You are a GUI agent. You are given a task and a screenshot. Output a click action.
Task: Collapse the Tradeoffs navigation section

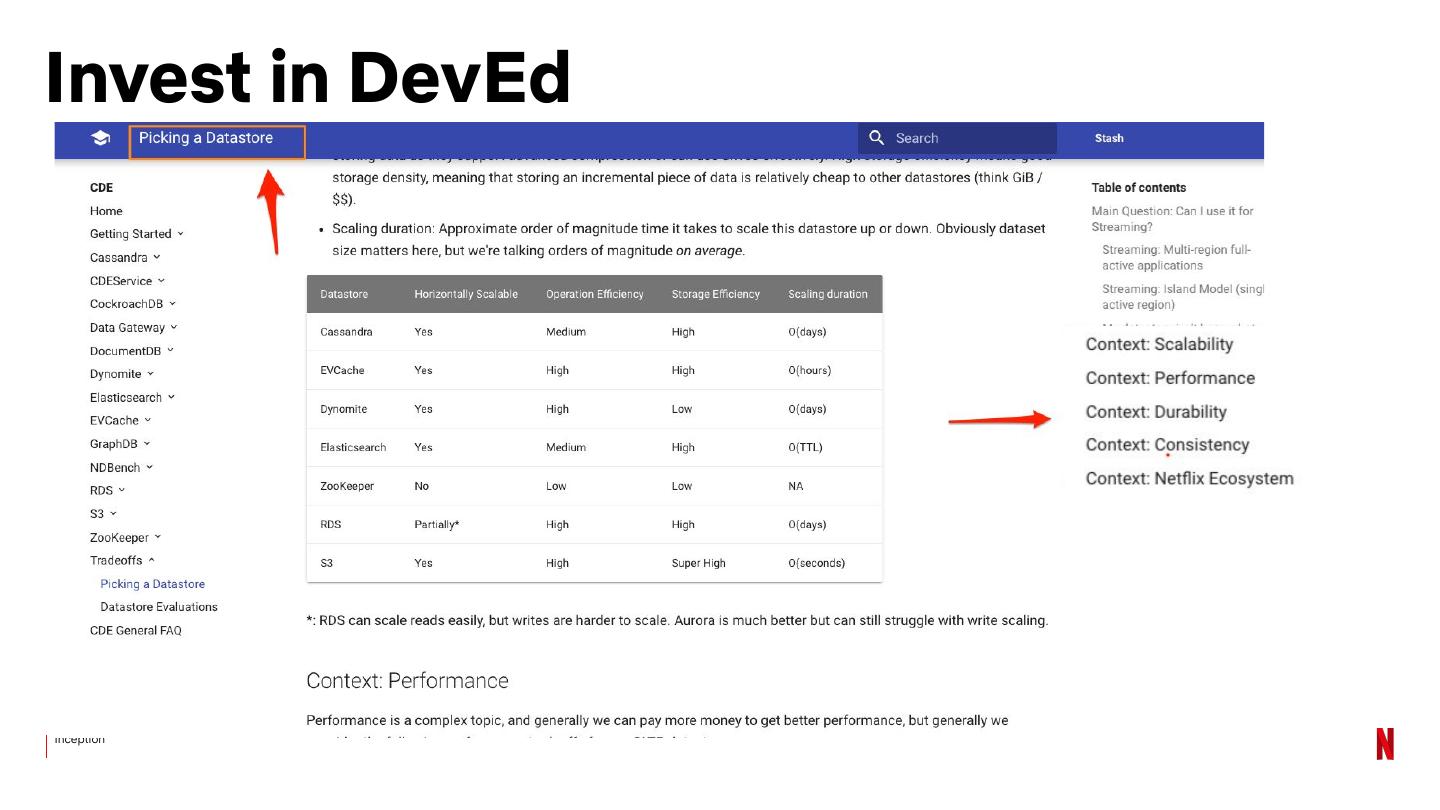click(122, 561)
